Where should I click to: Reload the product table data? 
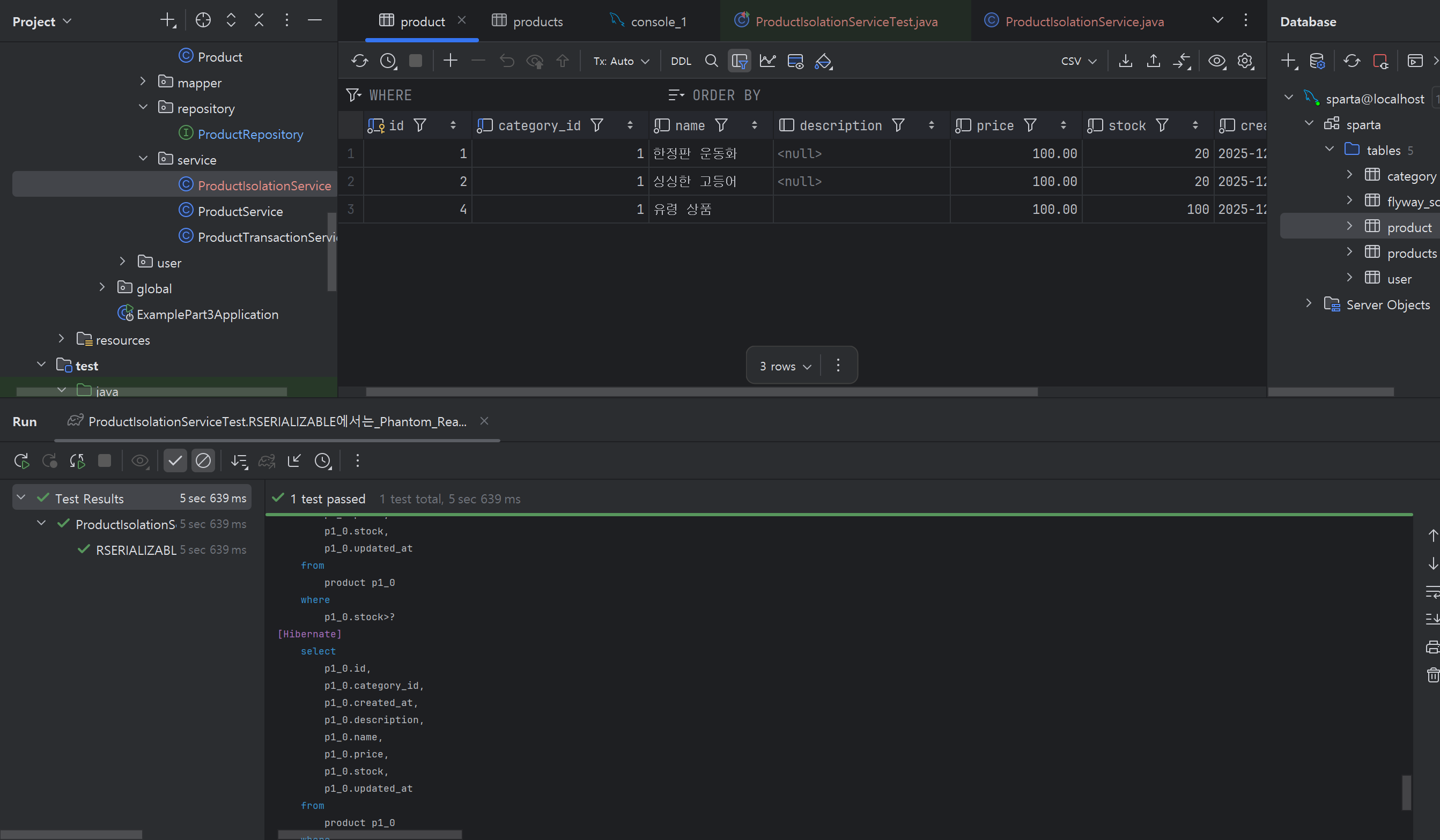pos(359,61)
